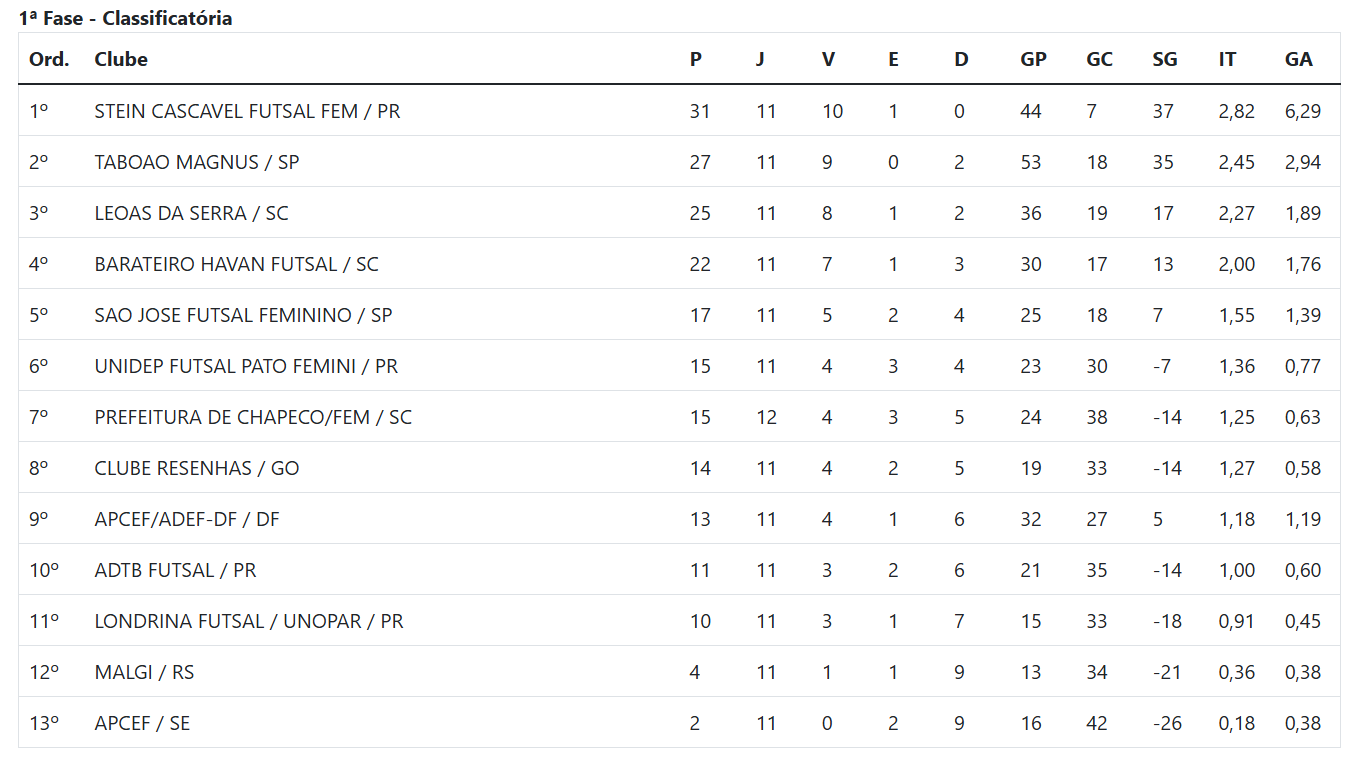The height and width of the screenshot is (768, 1358).
Task: Select the GA column header
Action: tap(1298, 59)
